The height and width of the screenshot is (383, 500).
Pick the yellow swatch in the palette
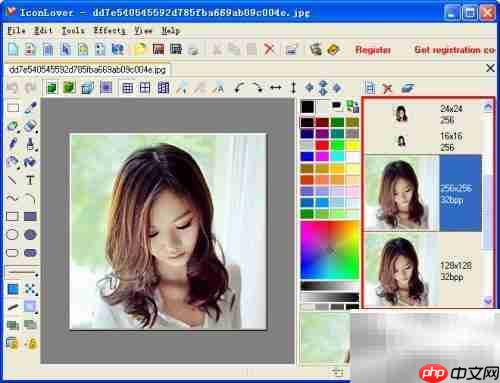point(353,145)
